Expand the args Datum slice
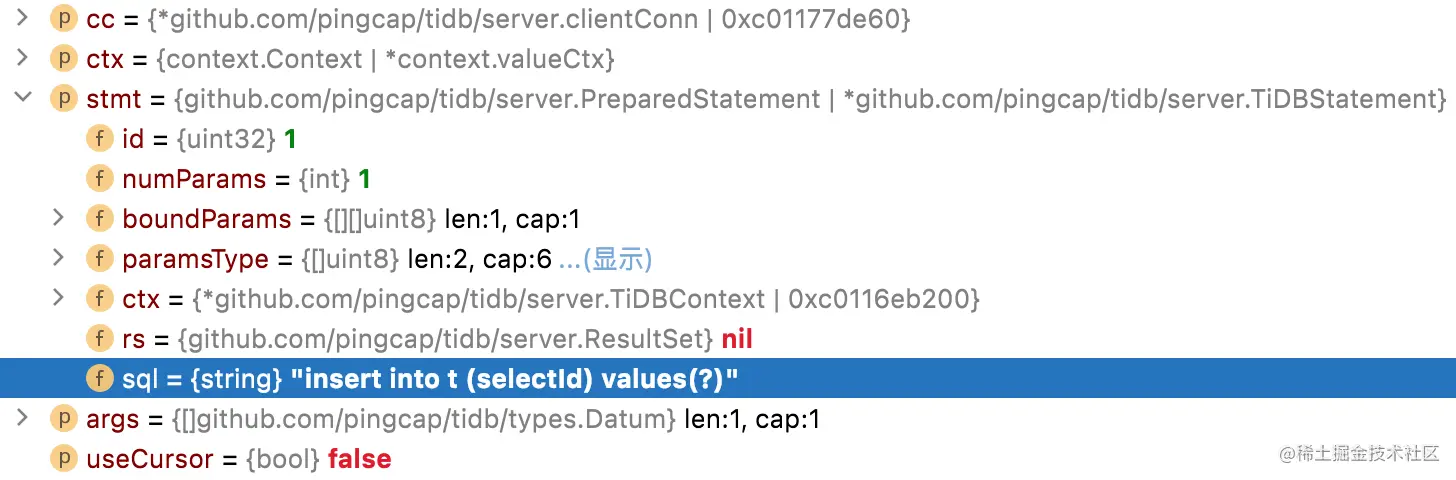The height and width of the screenshot is (480, 1456). pyautogui.click(x=22, y=418)
